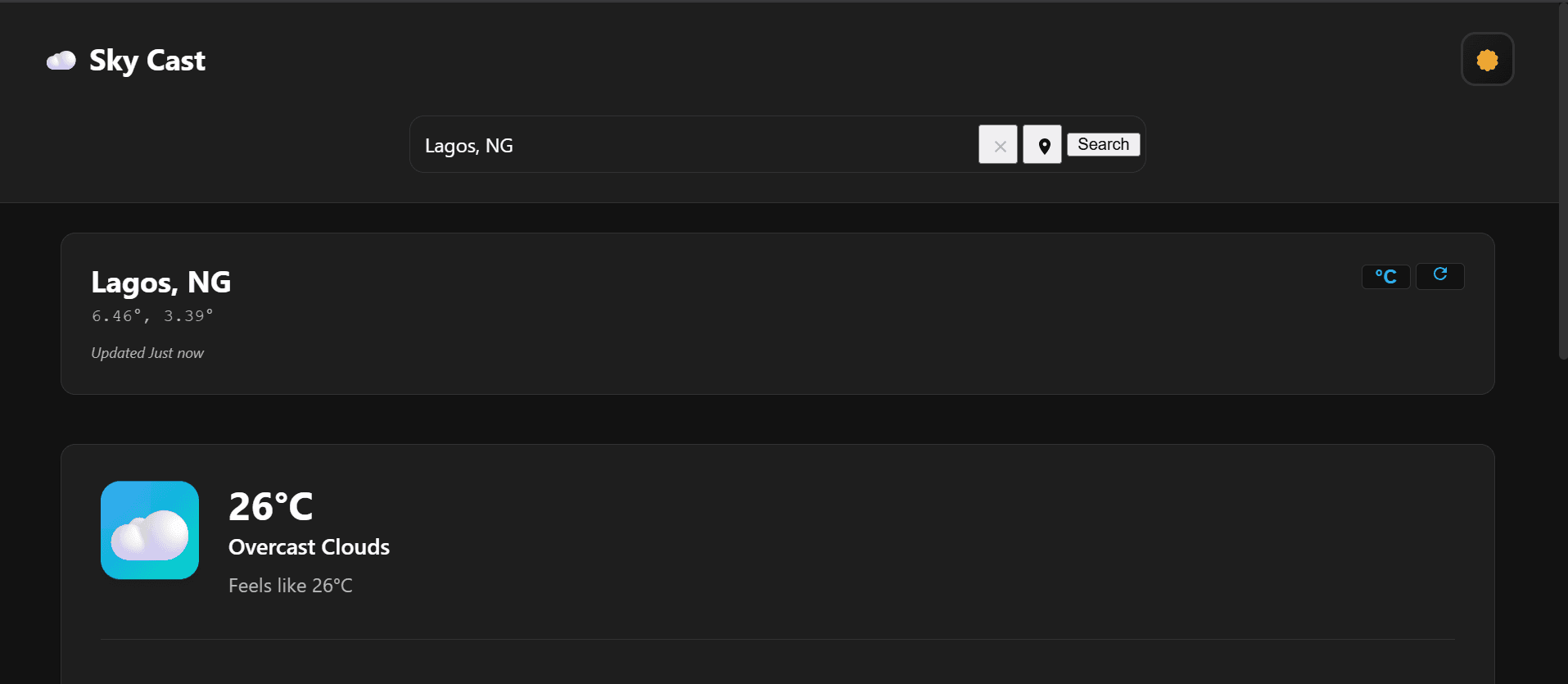Screen dimensions: 1568x684
Task: Click the Overcast Clouds condition text
Action: click(x=309, y=547)
